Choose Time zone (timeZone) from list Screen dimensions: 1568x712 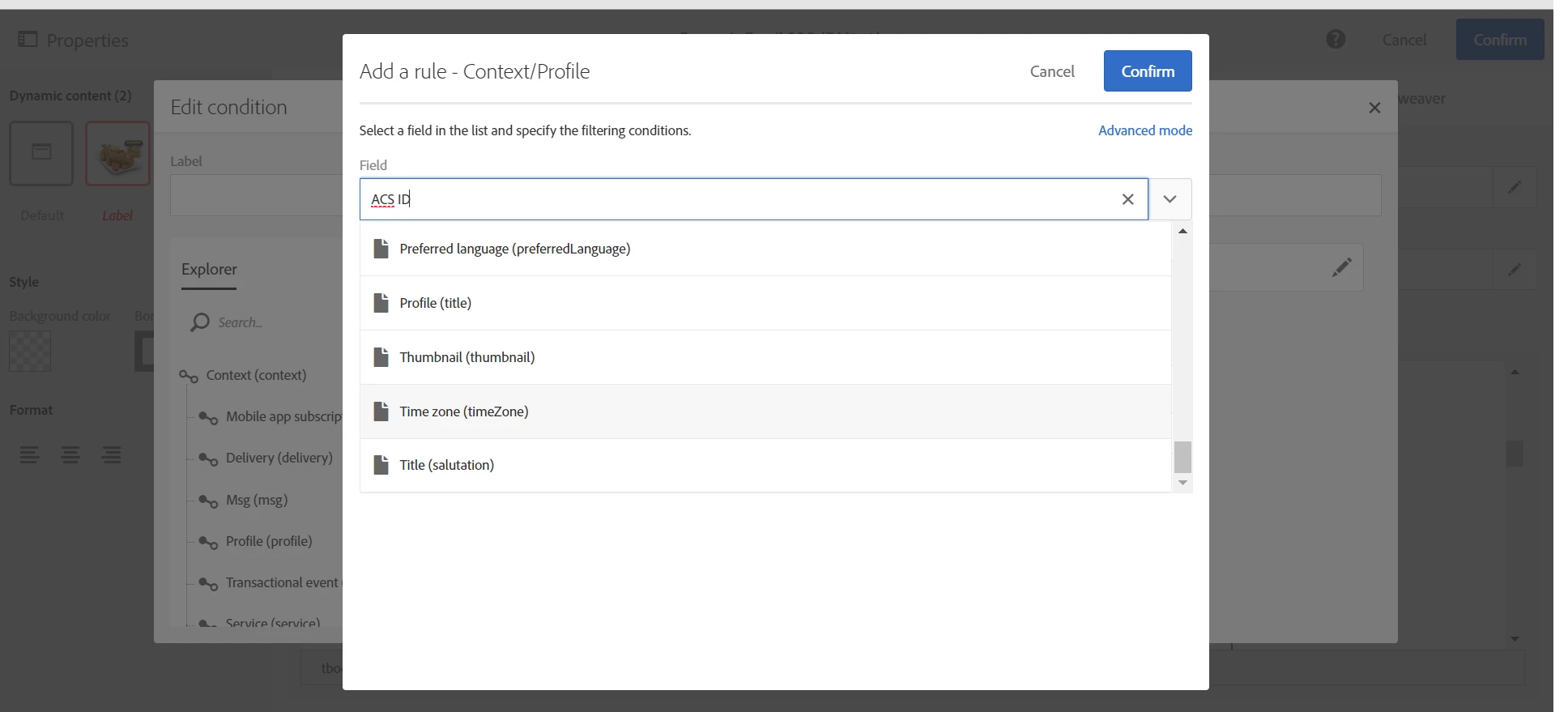[x=463, y=411]
